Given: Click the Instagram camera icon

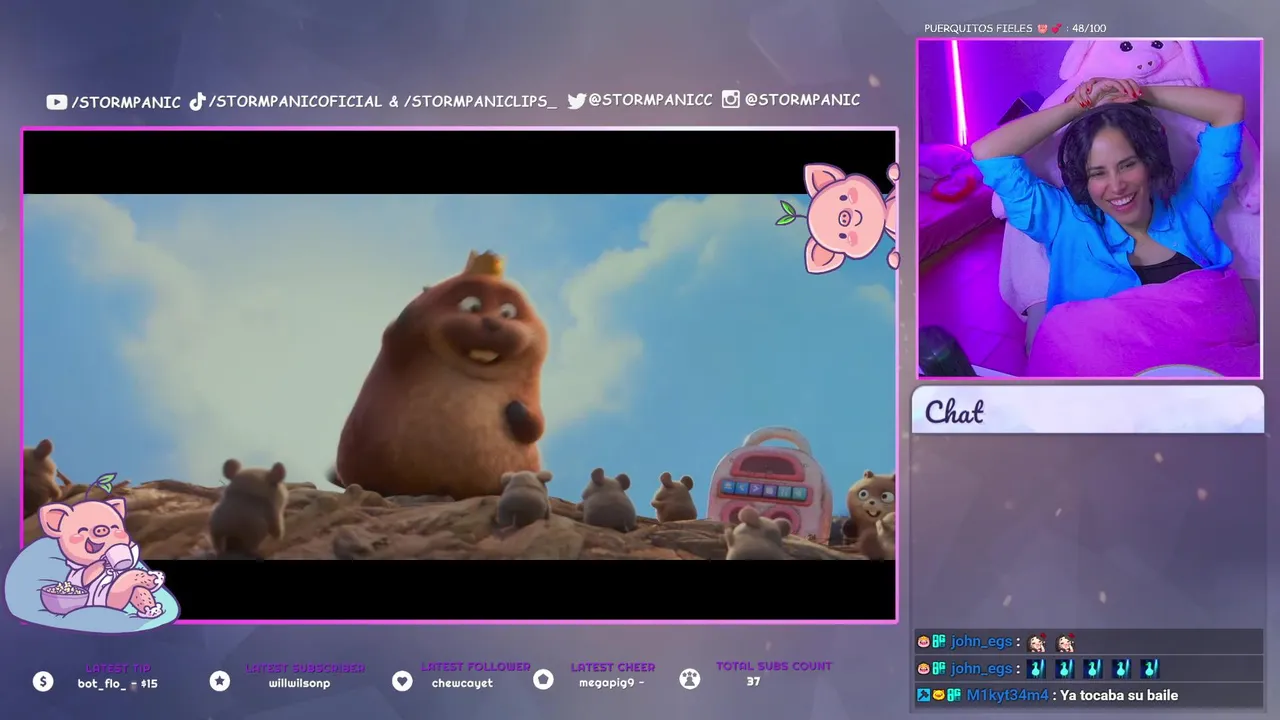Looking at the screenshot, I should [x=731, y=99].
